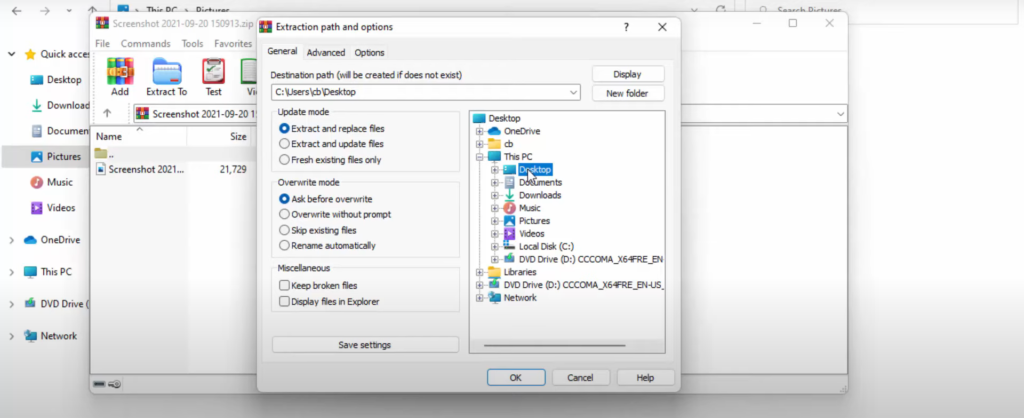The image size is (1024, 418).
Task: Open Pictures in Quick access sidebar
Action: 63,156
